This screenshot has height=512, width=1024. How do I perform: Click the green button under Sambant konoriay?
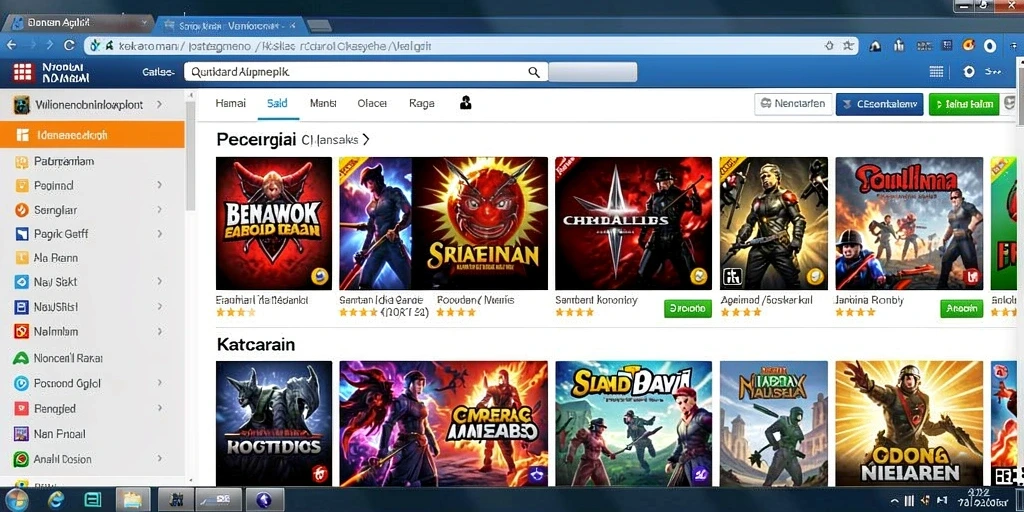688,308
